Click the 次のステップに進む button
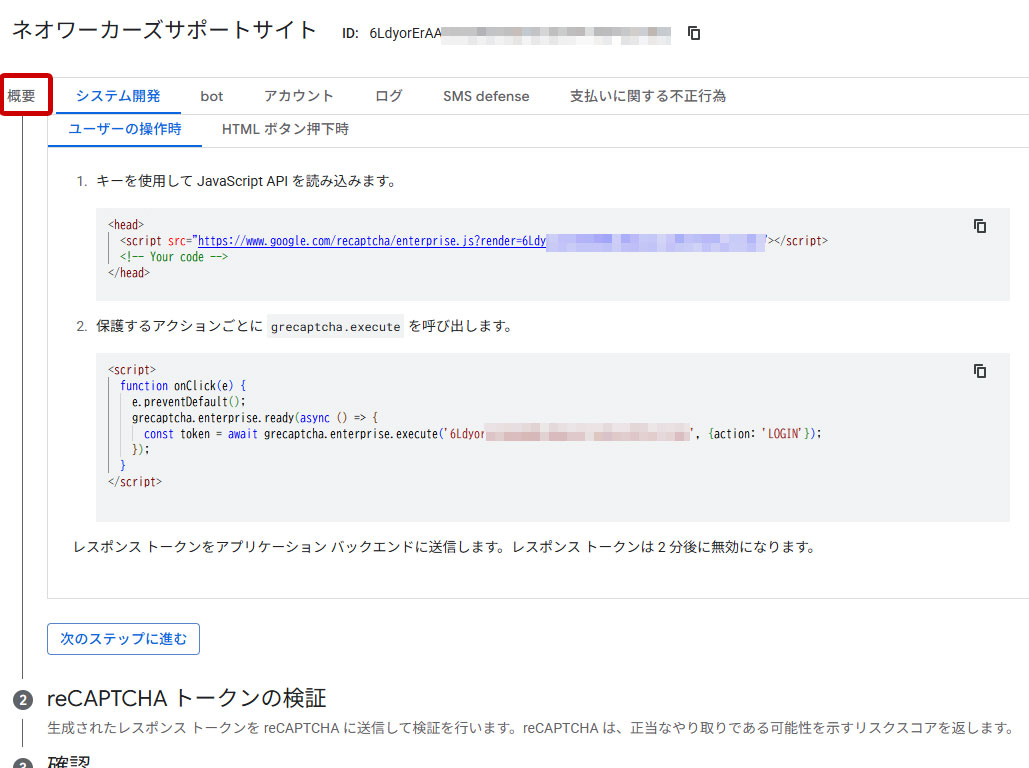 click(123, 639)
